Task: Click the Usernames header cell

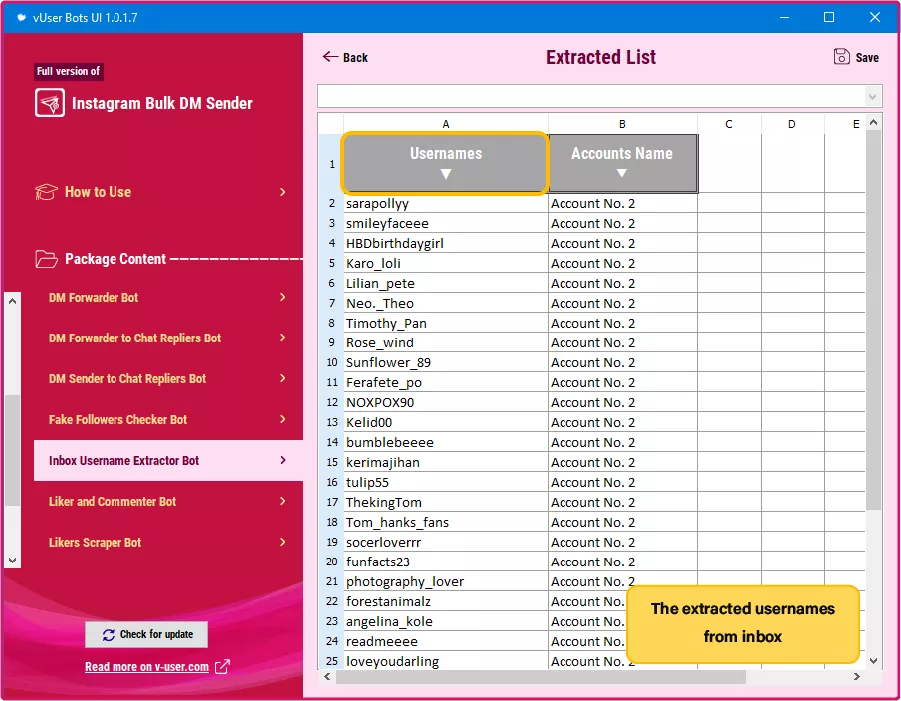Action: click(445, 164)
